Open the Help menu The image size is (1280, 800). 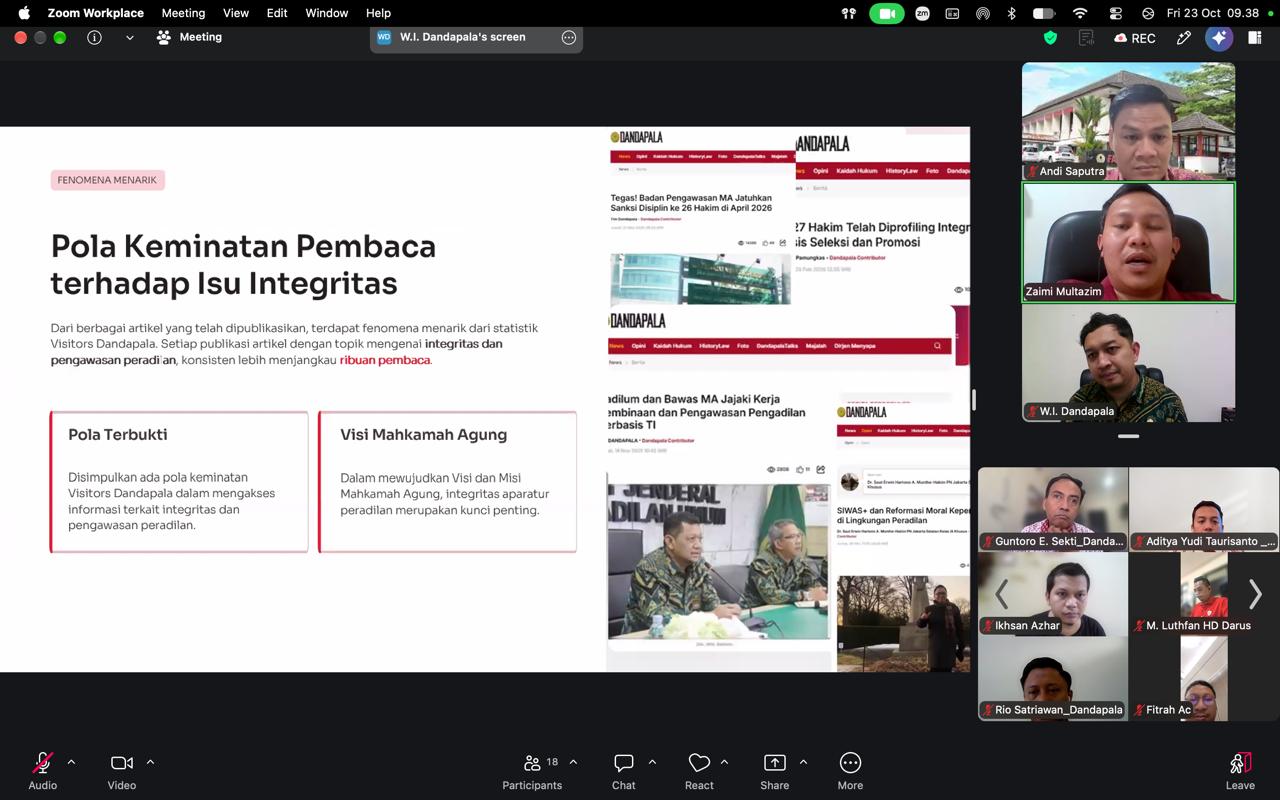[x=378, y=13]
